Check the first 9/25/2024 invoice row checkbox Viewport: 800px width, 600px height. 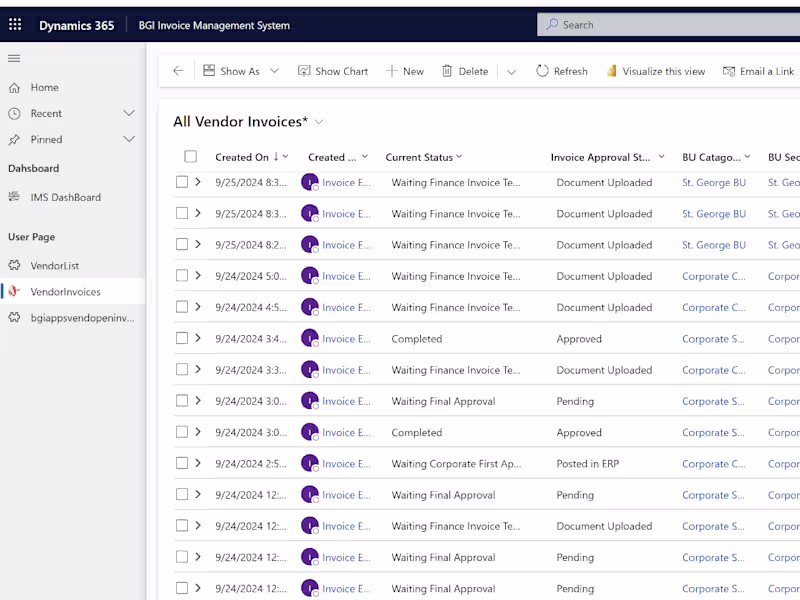point(181,182)
